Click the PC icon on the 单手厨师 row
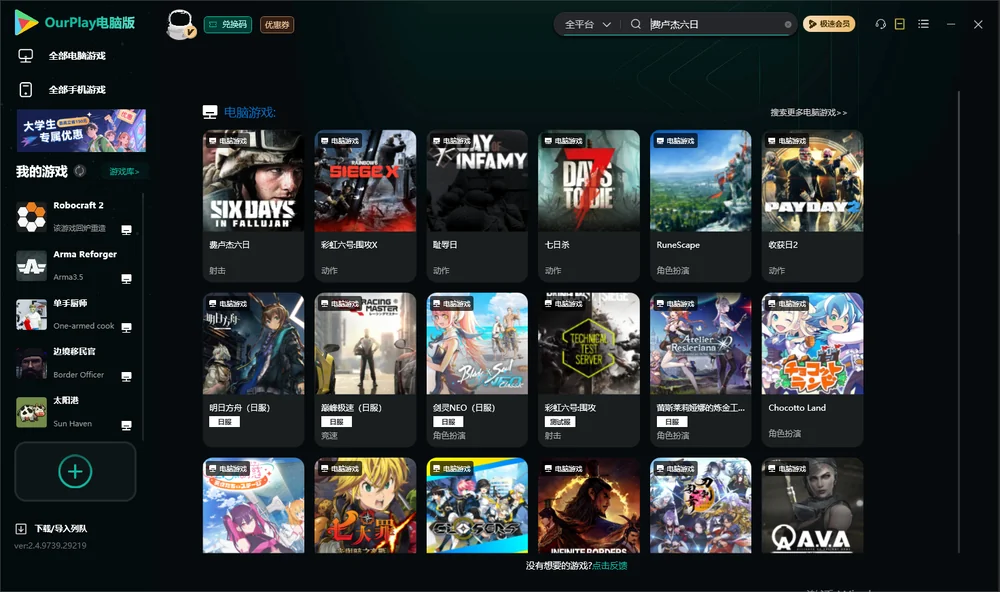This screenshot has height=592, width=1000. click(126, 327)
